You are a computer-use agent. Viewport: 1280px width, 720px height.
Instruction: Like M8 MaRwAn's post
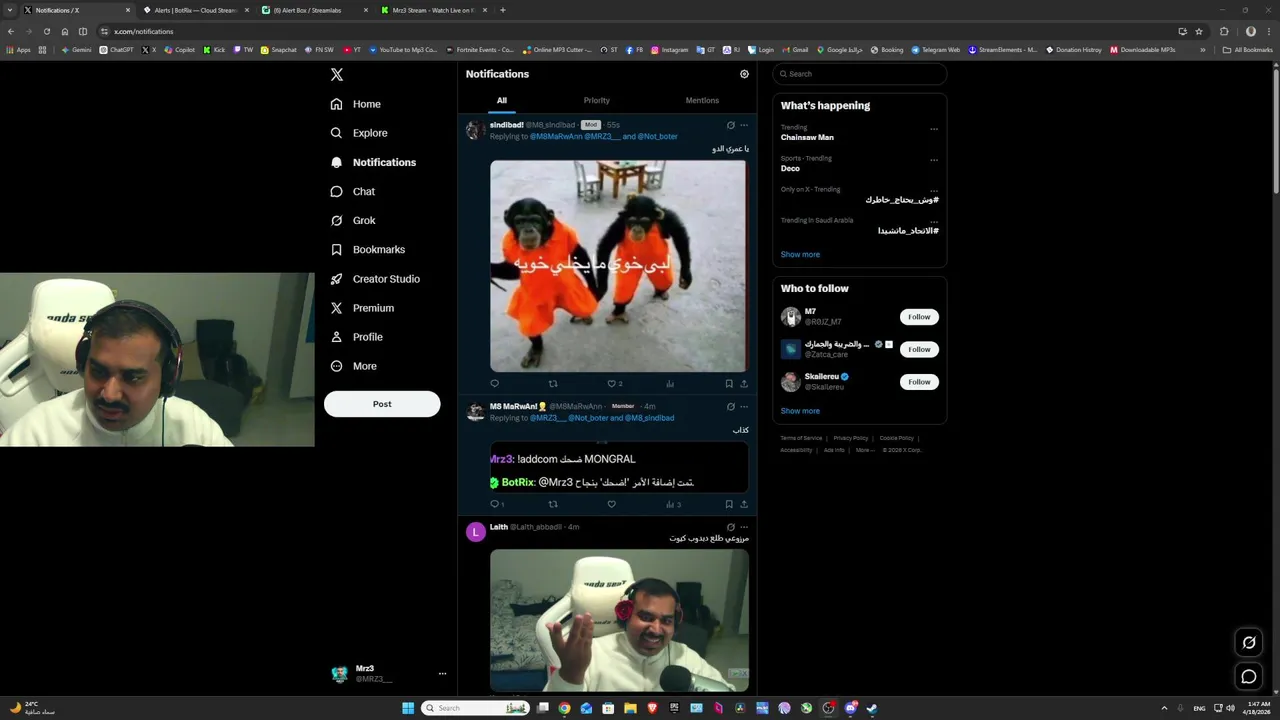pos(611,504)
